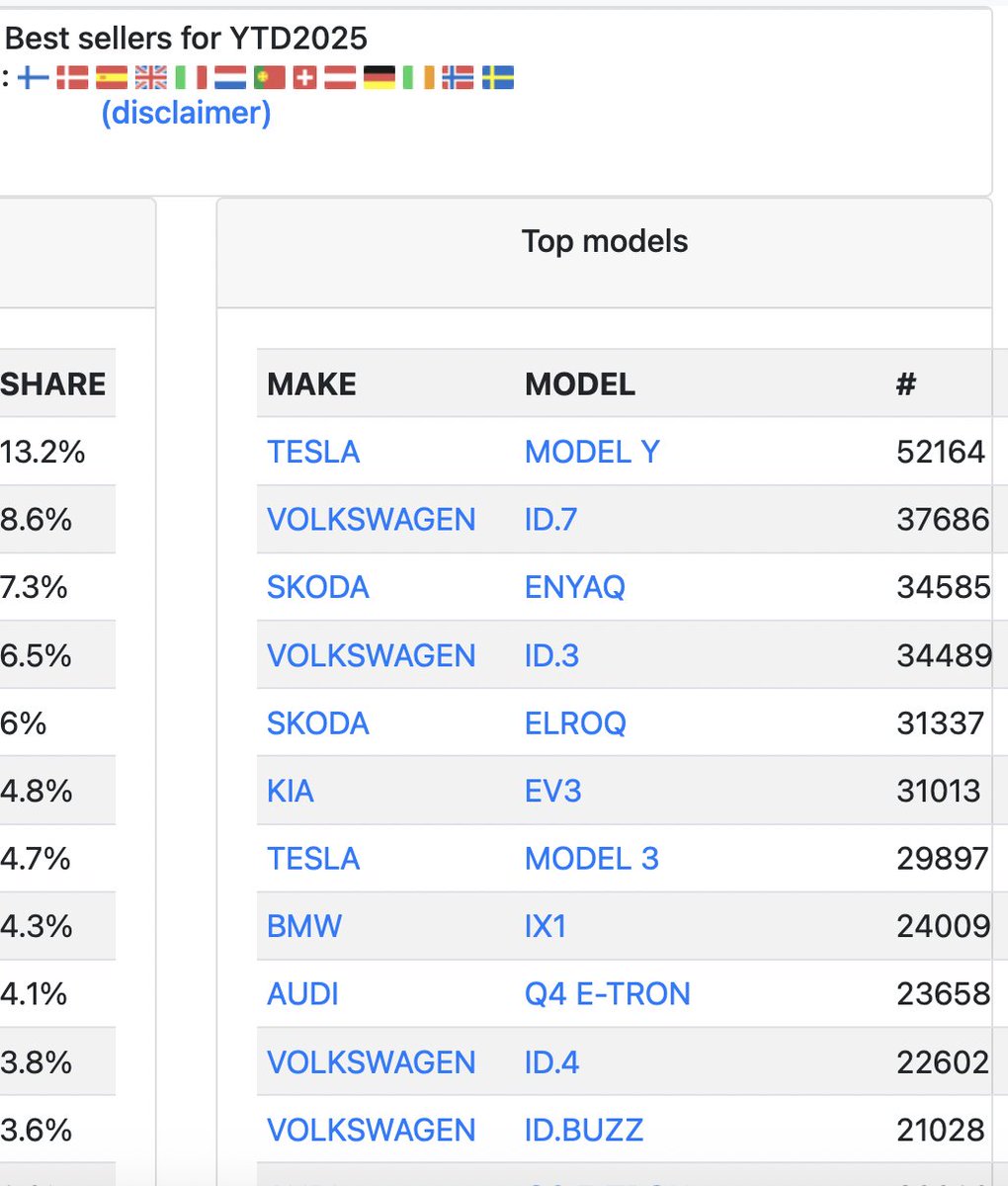
Task: Open the MODEL Y model link
Action: pos(592,452)
